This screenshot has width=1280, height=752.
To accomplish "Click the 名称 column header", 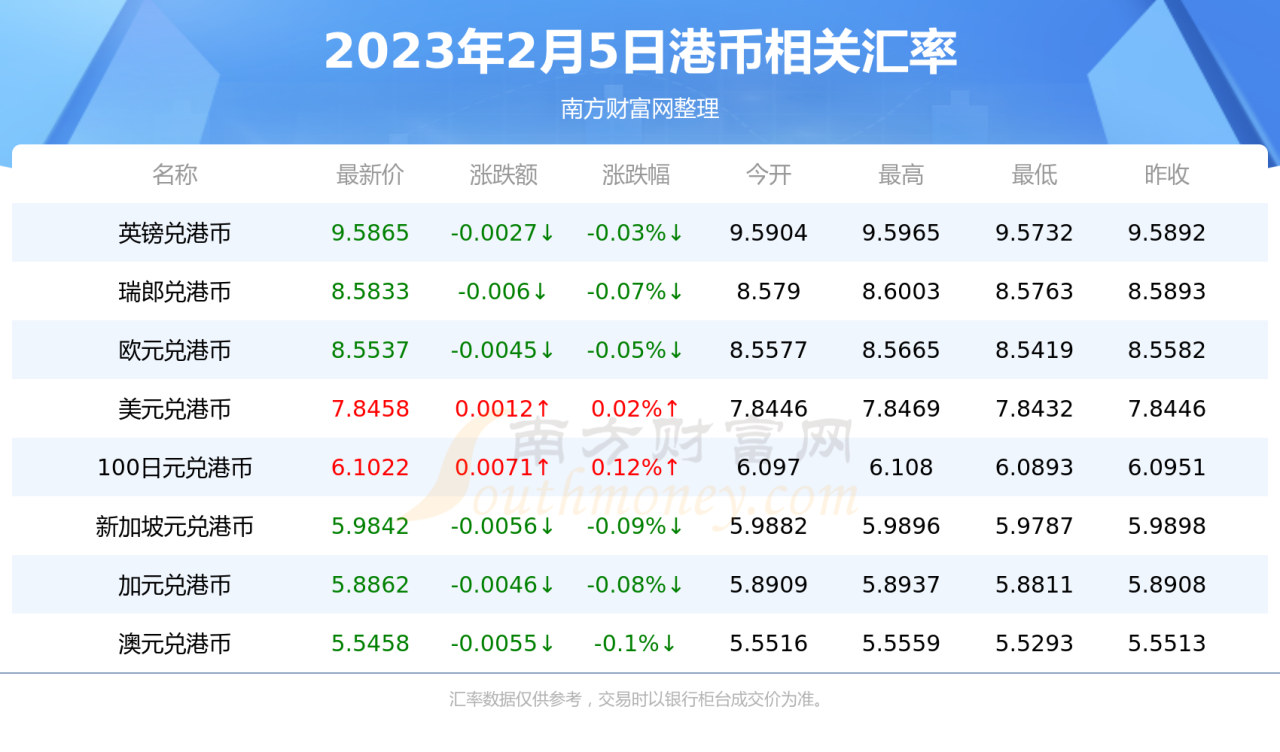I will [174, 175].
